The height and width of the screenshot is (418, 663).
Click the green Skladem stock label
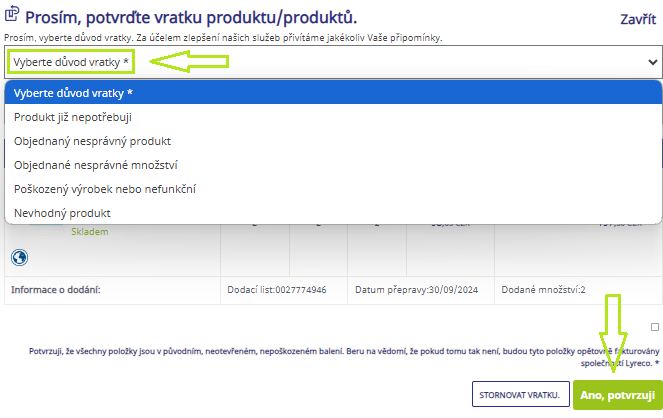tap(89, 232)
